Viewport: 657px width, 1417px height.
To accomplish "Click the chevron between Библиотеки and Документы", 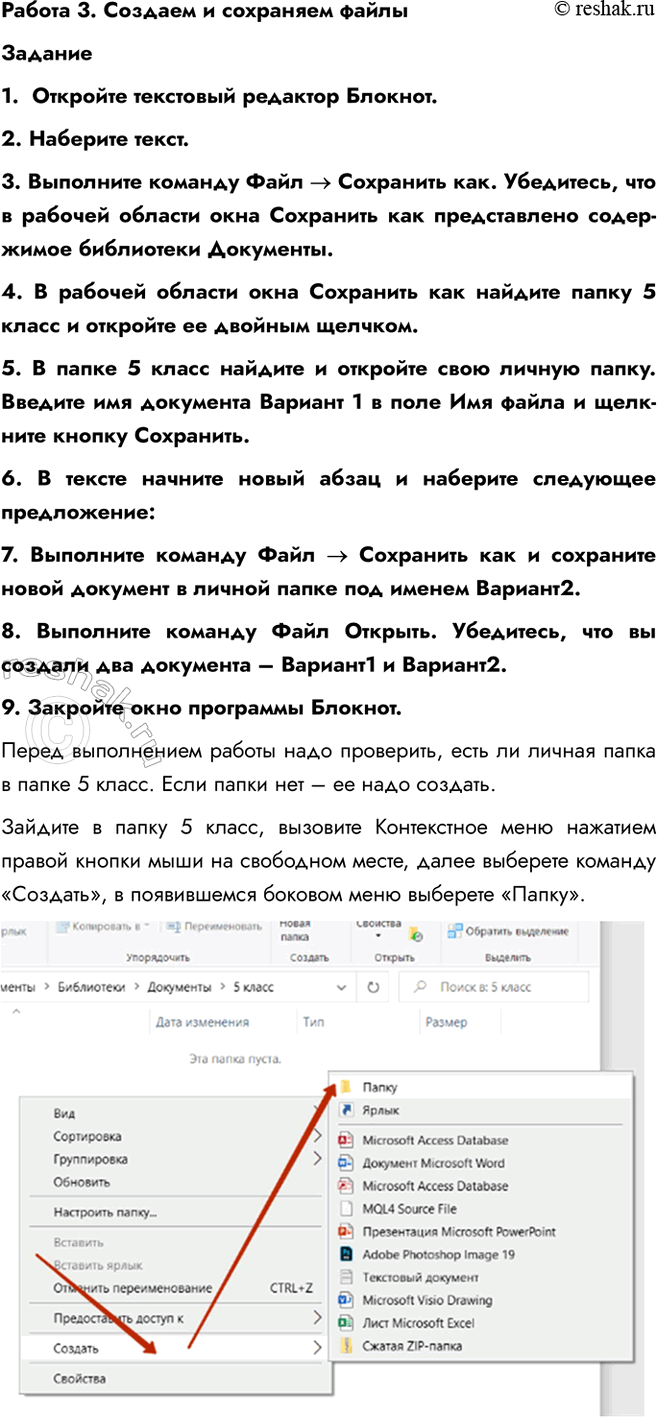I will [137, 987].
